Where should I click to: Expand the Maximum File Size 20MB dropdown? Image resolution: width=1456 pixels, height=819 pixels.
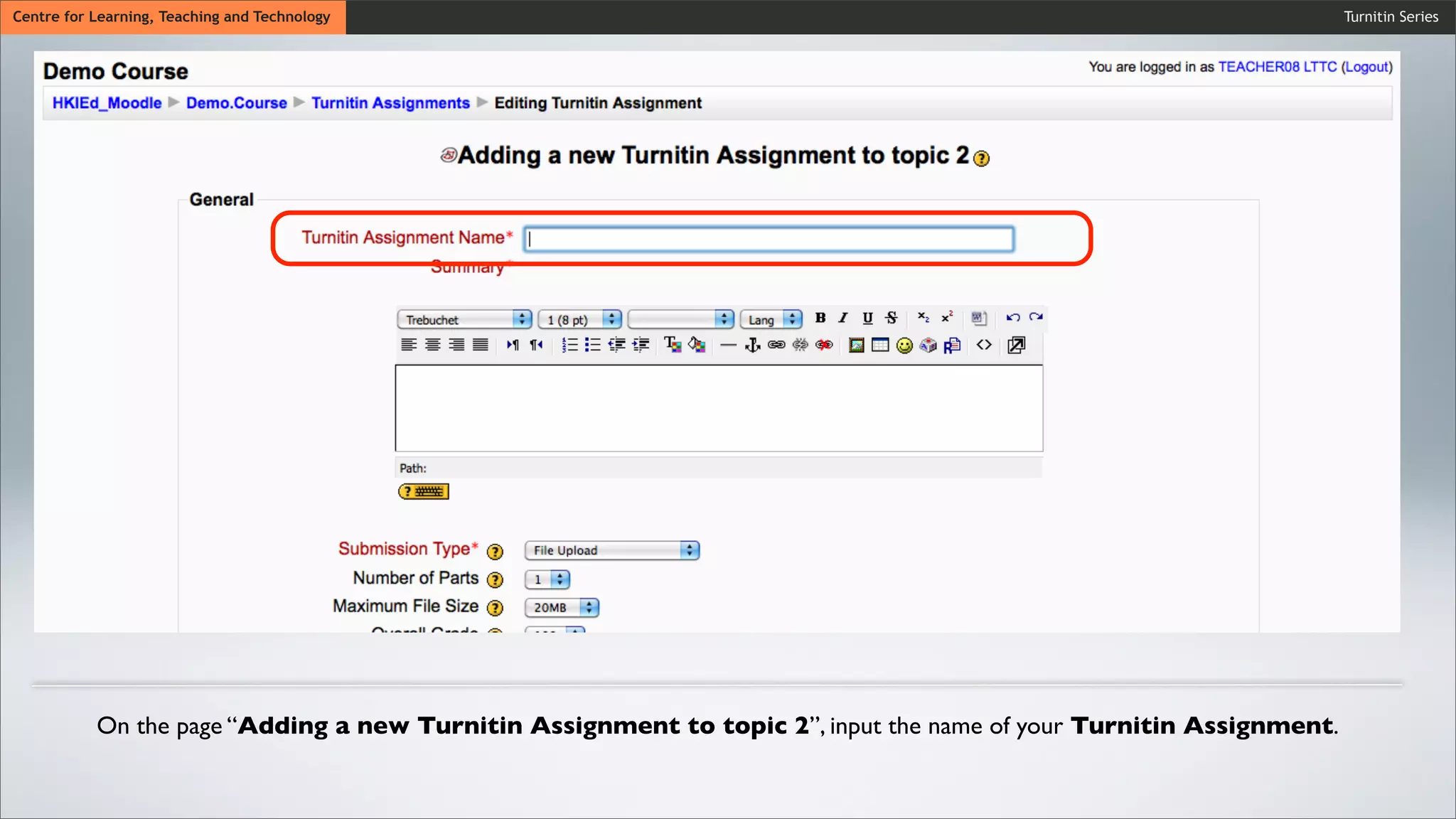click(x=562, y=608)
